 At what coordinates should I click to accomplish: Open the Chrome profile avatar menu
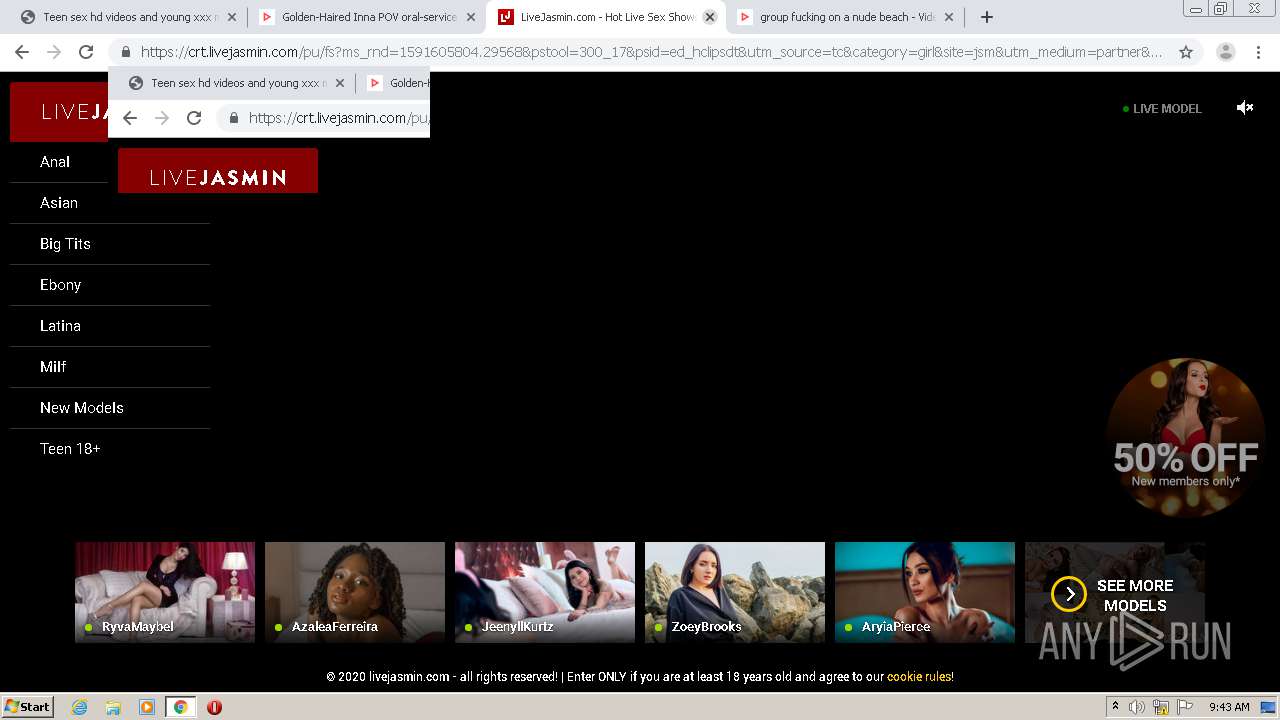coord(1225,52)
